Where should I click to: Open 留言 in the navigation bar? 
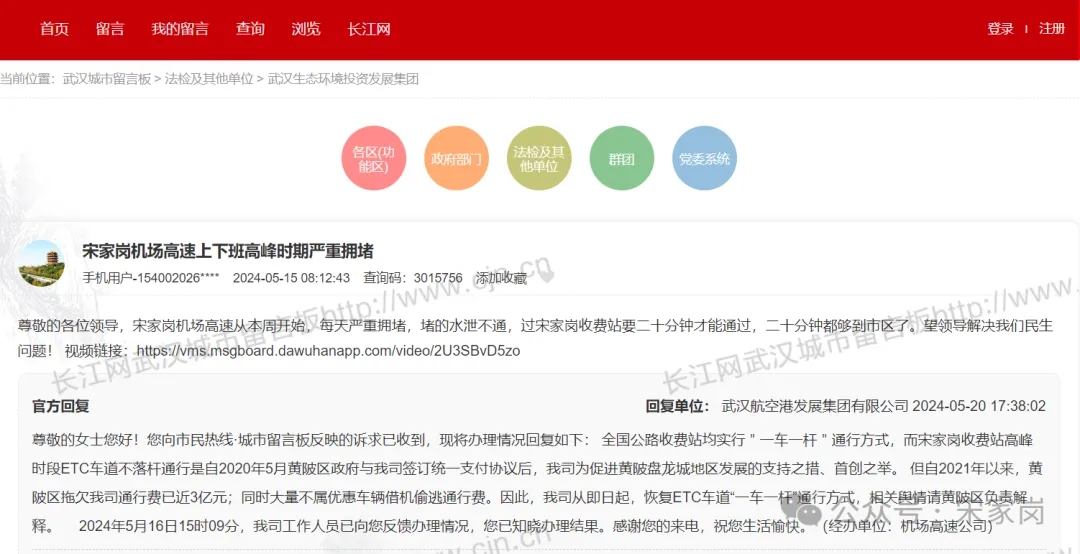click(110, 29)
